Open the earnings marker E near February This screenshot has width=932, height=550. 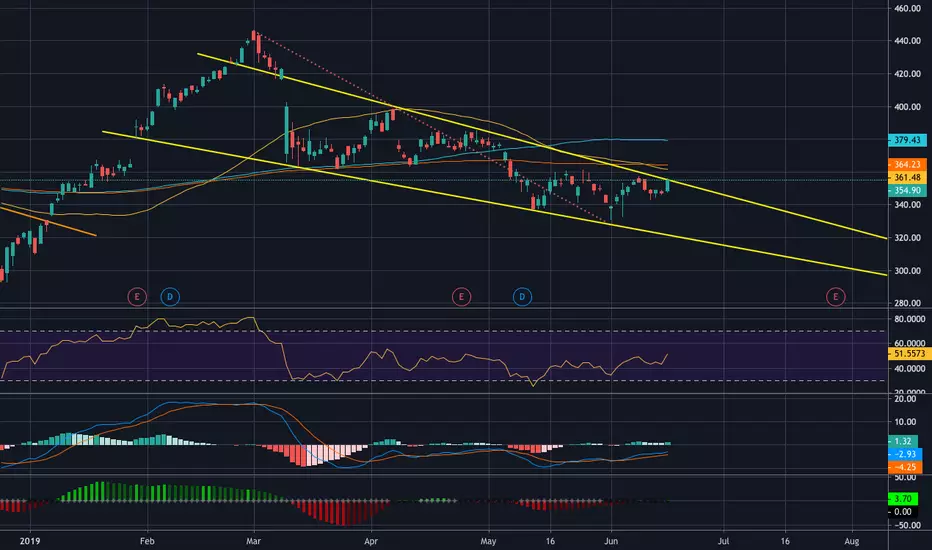[x=137, y=297]
